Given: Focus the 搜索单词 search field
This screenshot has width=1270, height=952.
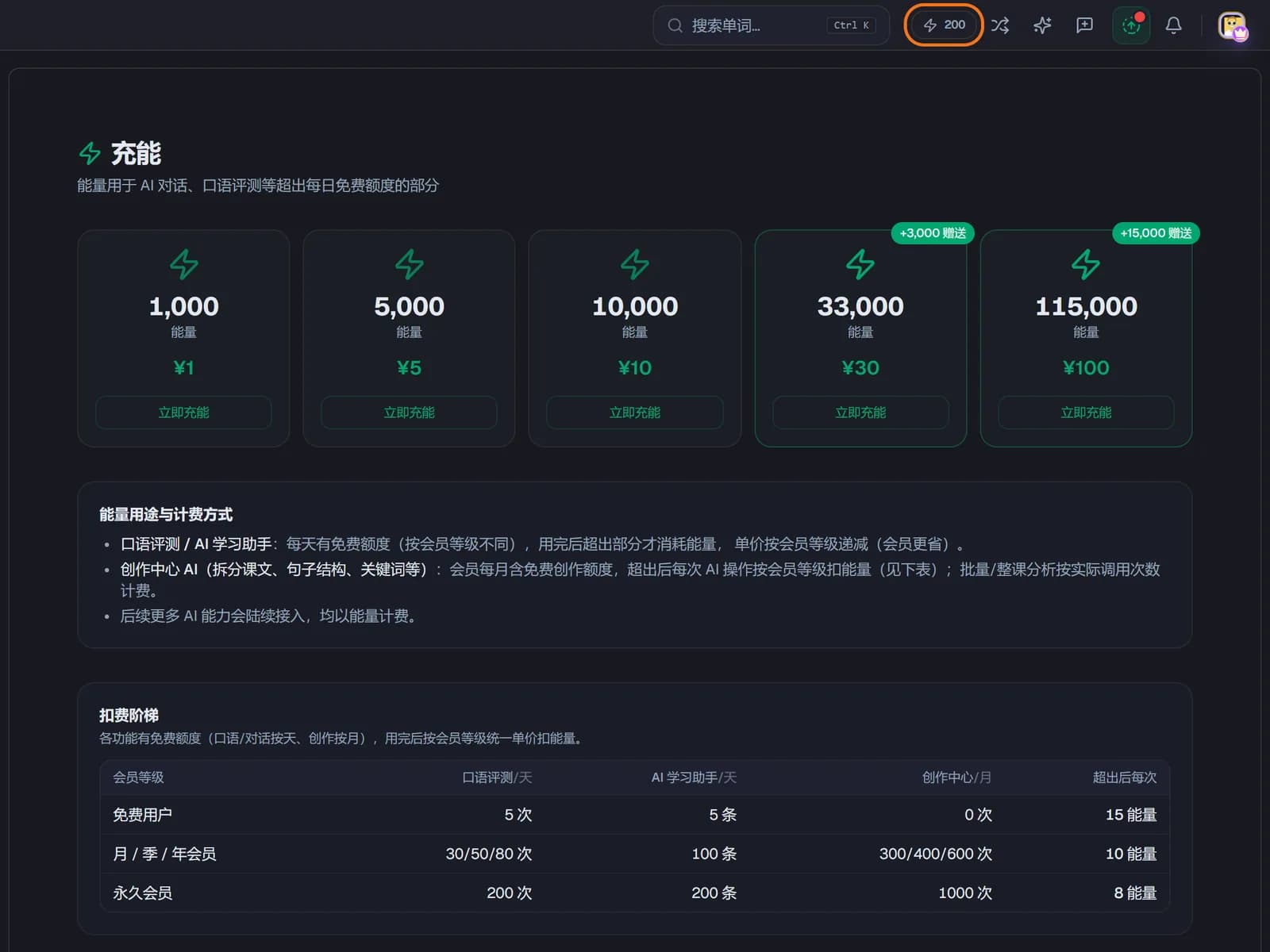Looking at the screenshot, I should (771, 25).
